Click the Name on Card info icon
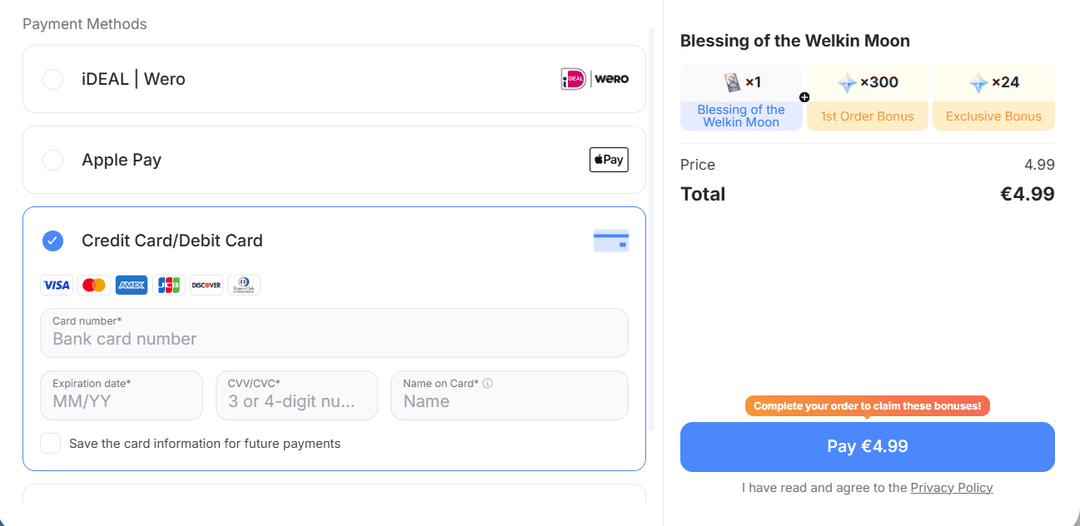1080x526 pixels. pos(488,383)
